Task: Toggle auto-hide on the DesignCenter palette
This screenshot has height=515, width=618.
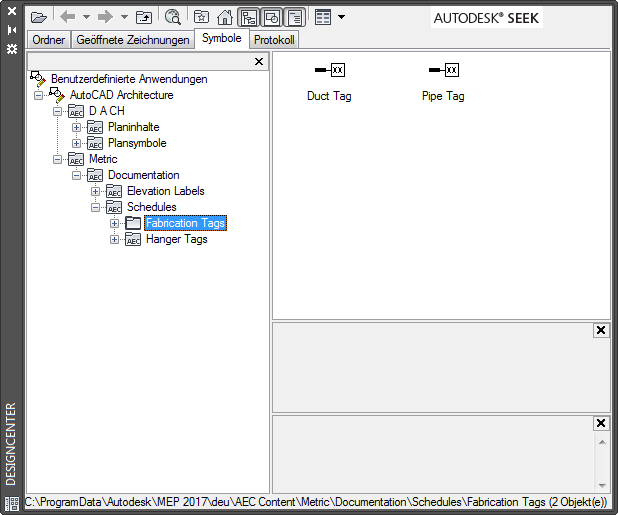Action: pos(12,30)
